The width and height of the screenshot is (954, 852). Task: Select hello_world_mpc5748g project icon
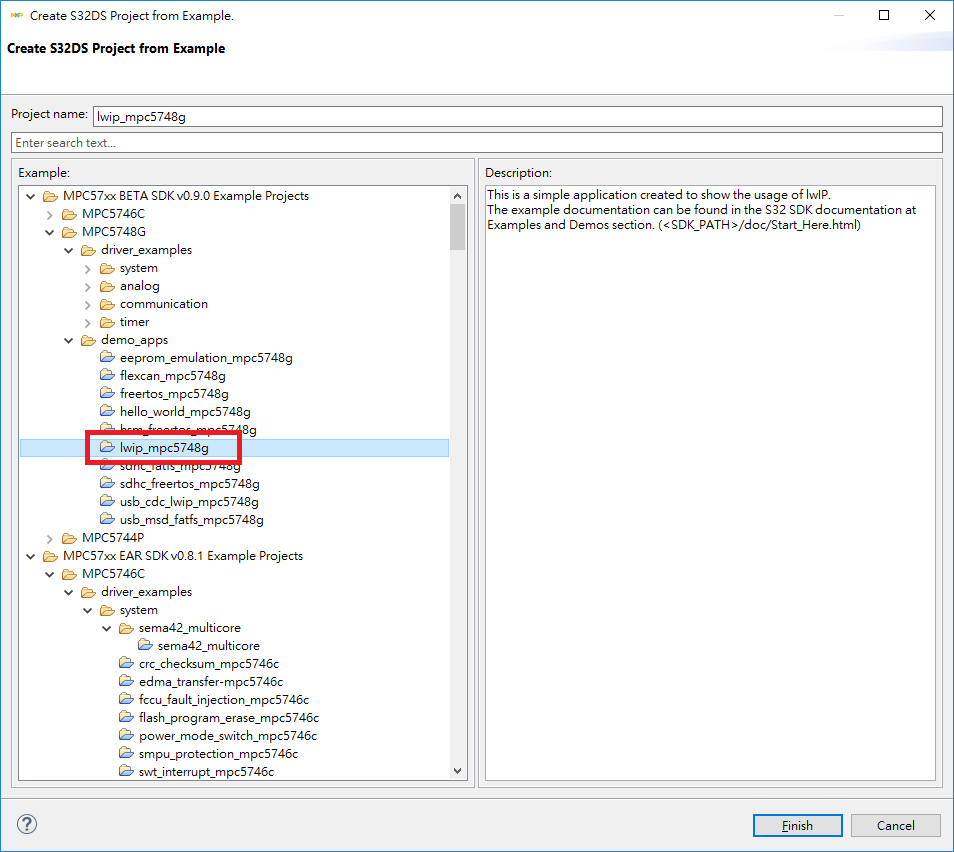108,411
